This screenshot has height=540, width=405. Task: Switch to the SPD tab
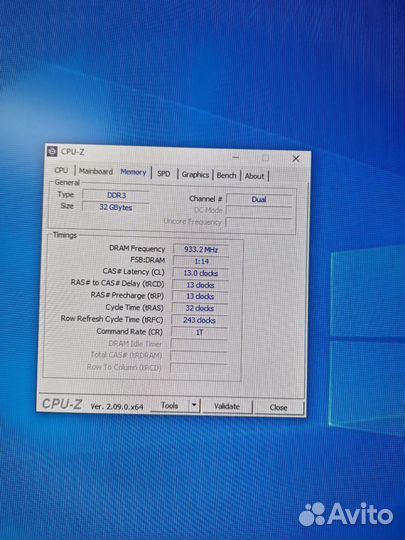click(x=164, y=174)
